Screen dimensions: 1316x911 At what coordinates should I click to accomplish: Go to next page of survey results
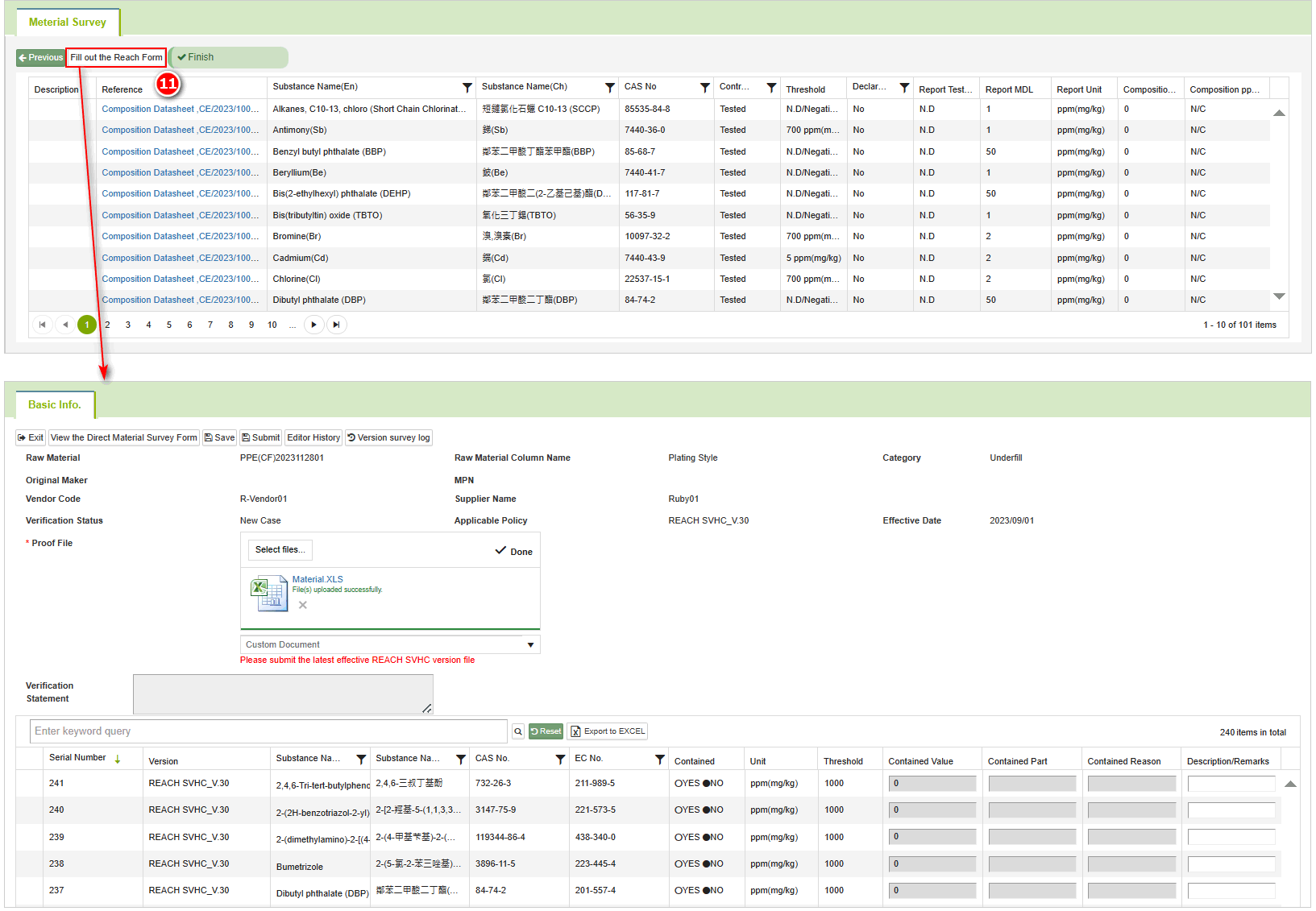tap(313, 325)
